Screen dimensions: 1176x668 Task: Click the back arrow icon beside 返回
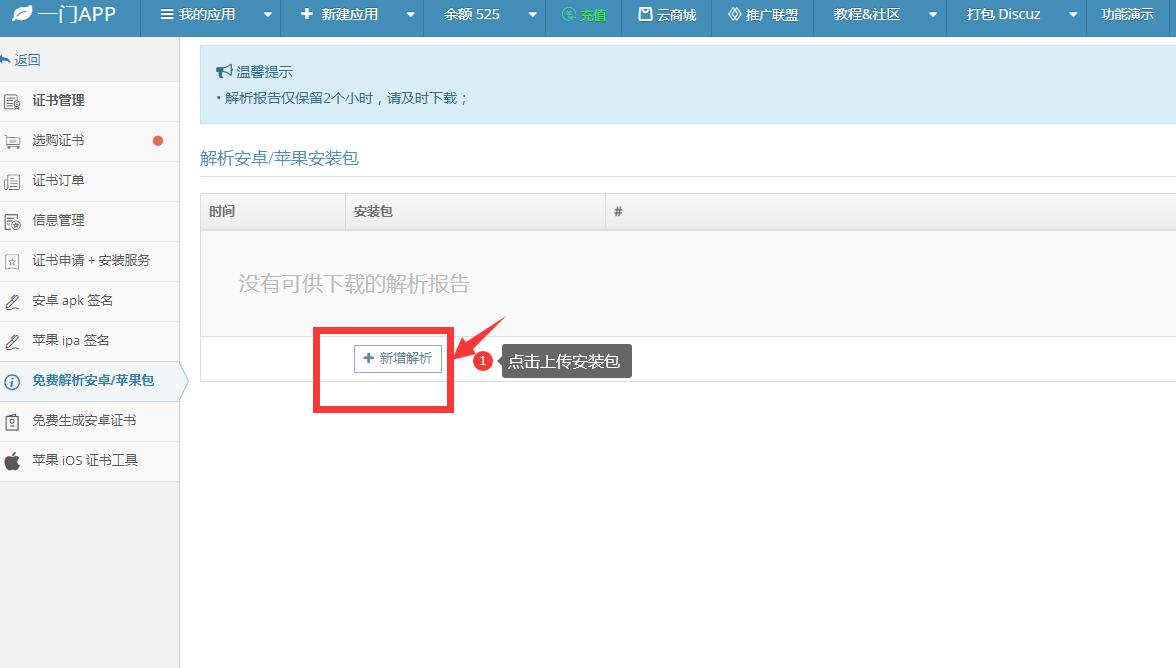5,59
